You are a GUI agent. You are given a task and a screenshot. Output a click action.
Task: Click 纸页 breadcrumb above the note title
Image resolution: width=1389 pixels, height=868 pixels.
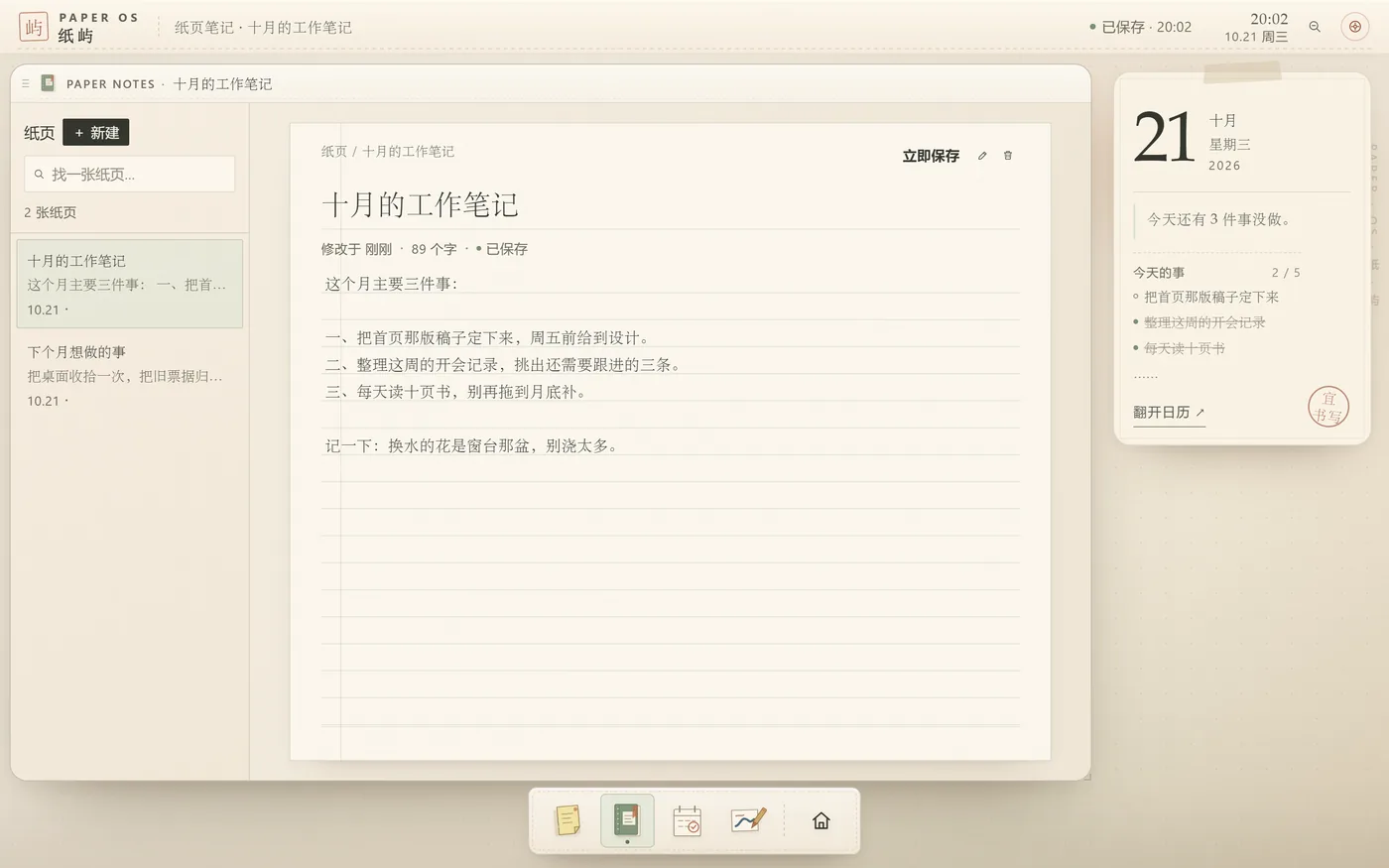(334, 152)
